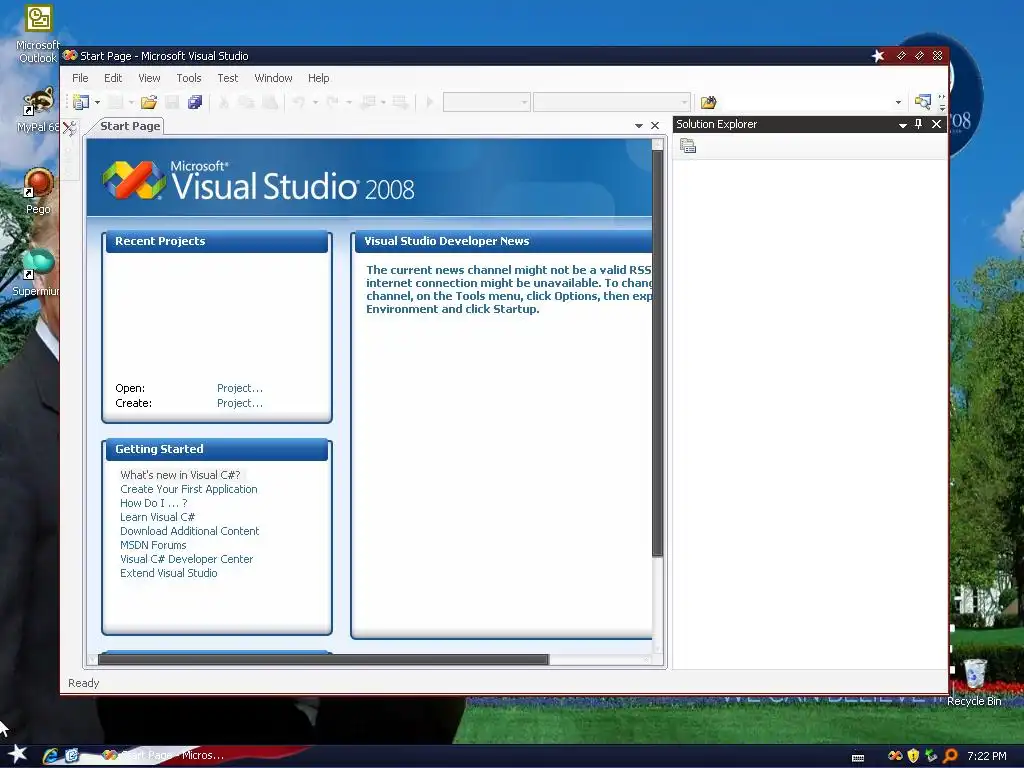Launch Internet Explorer from quick launch

[50, 756]
